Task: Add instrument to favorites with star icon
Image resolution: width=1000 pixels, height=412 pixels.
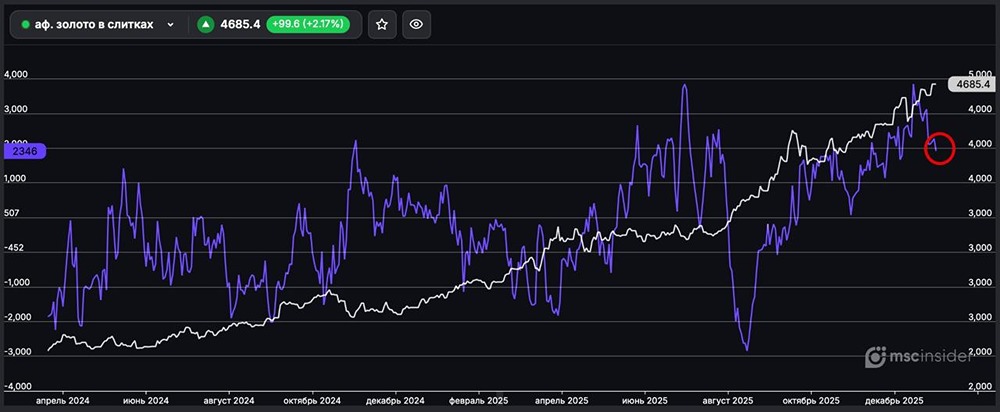Action: click(x=381, y=24)
